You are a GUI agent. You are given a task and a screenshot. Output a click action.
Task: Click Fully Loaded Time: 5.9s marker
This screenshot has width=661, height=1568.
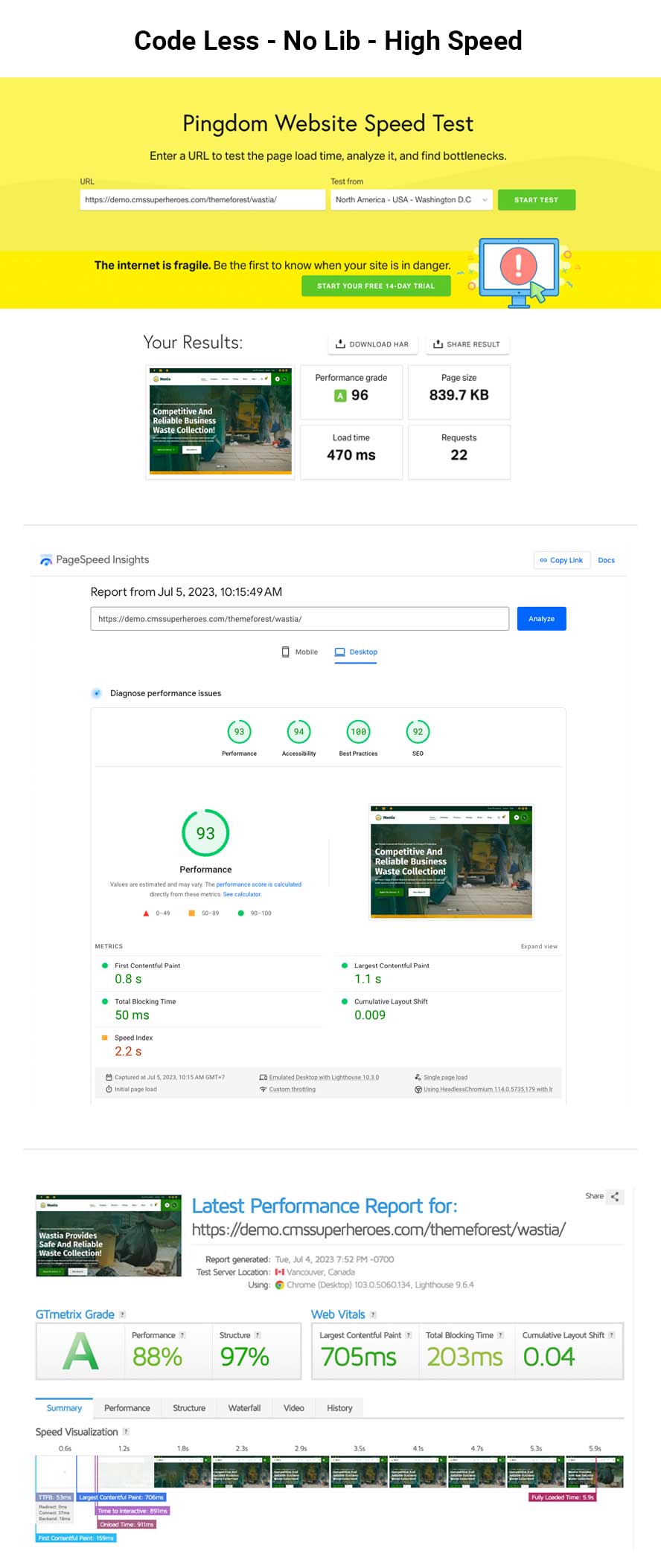563,1497
